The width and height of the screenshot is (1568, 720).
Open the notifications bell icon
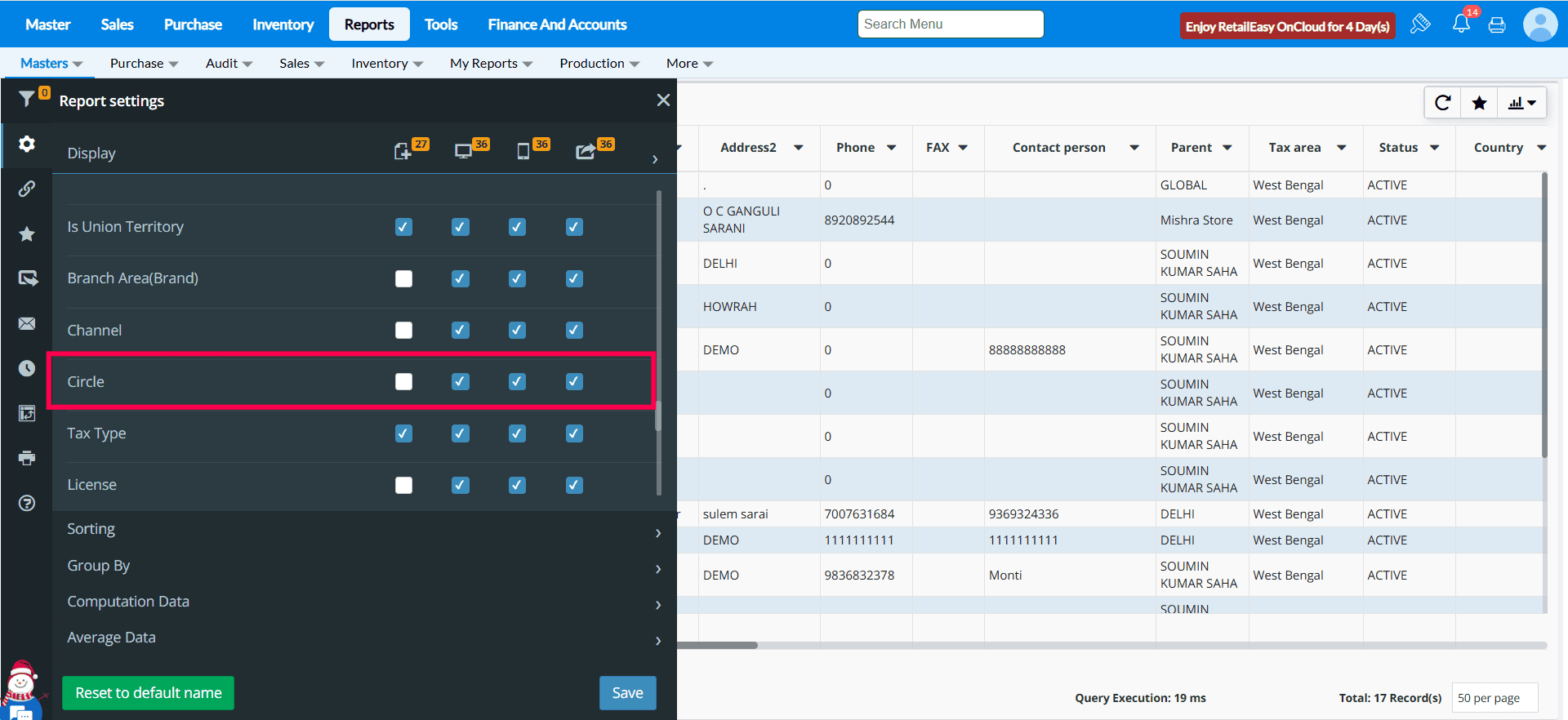(1461, 24)
